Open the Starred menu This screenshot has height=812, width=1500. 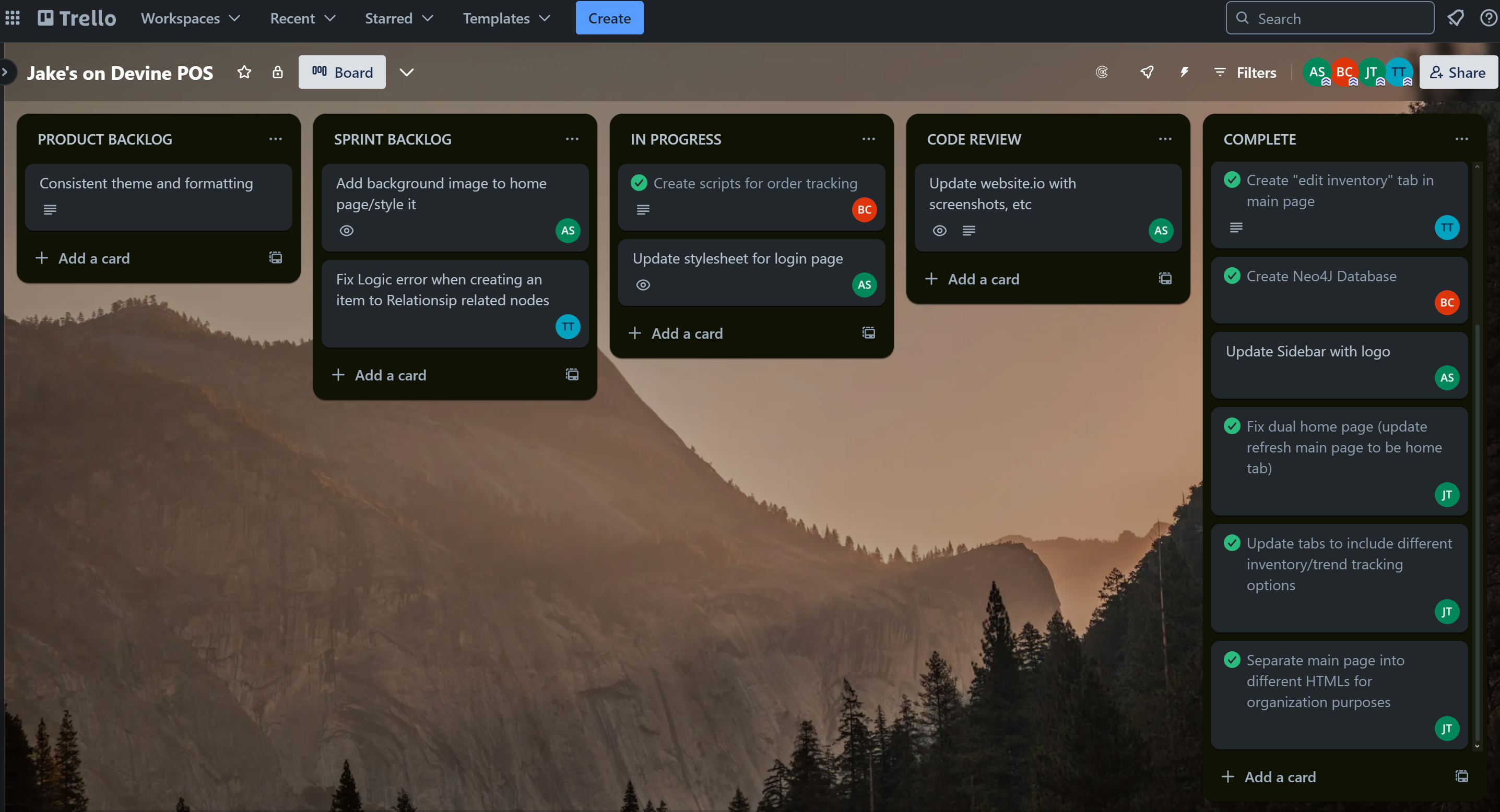pyautogui.click(x=399, y=18)
